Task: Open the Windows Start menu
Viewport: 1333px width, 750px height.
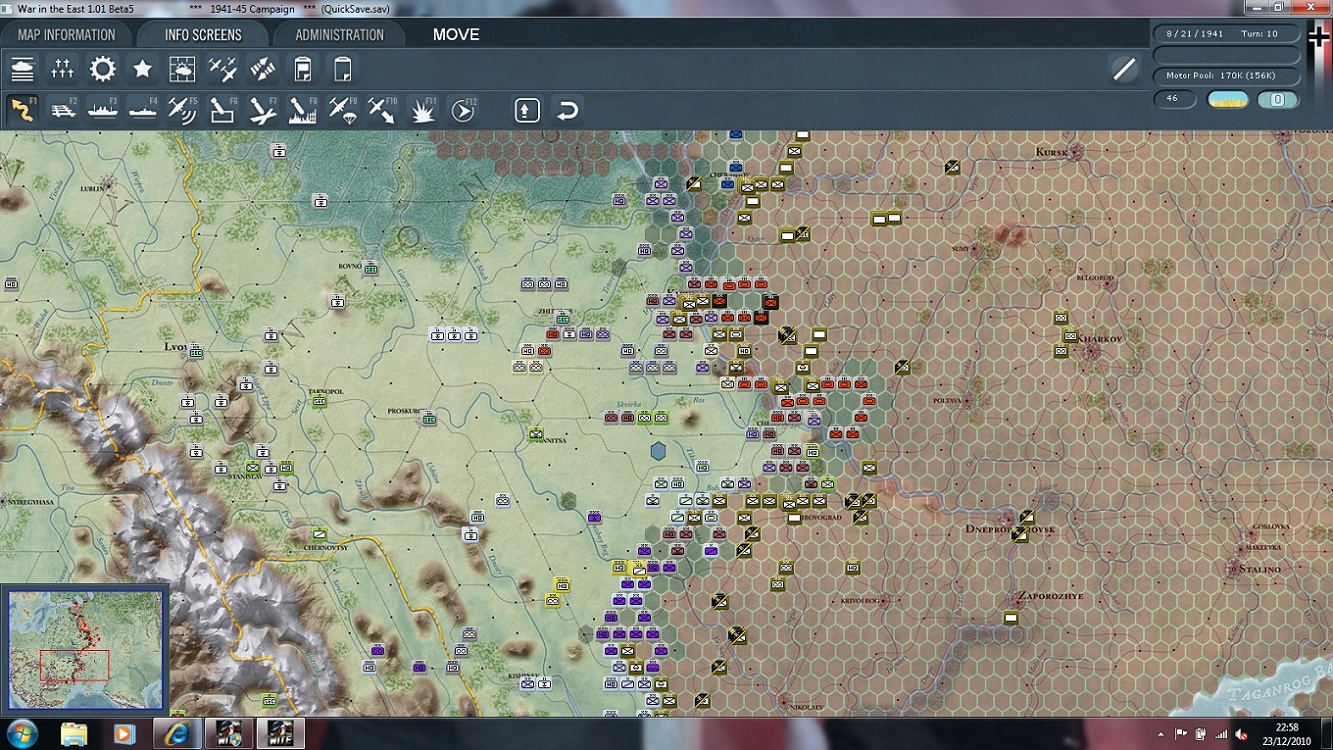Action: pyautogui.click(x=22, y=734)
